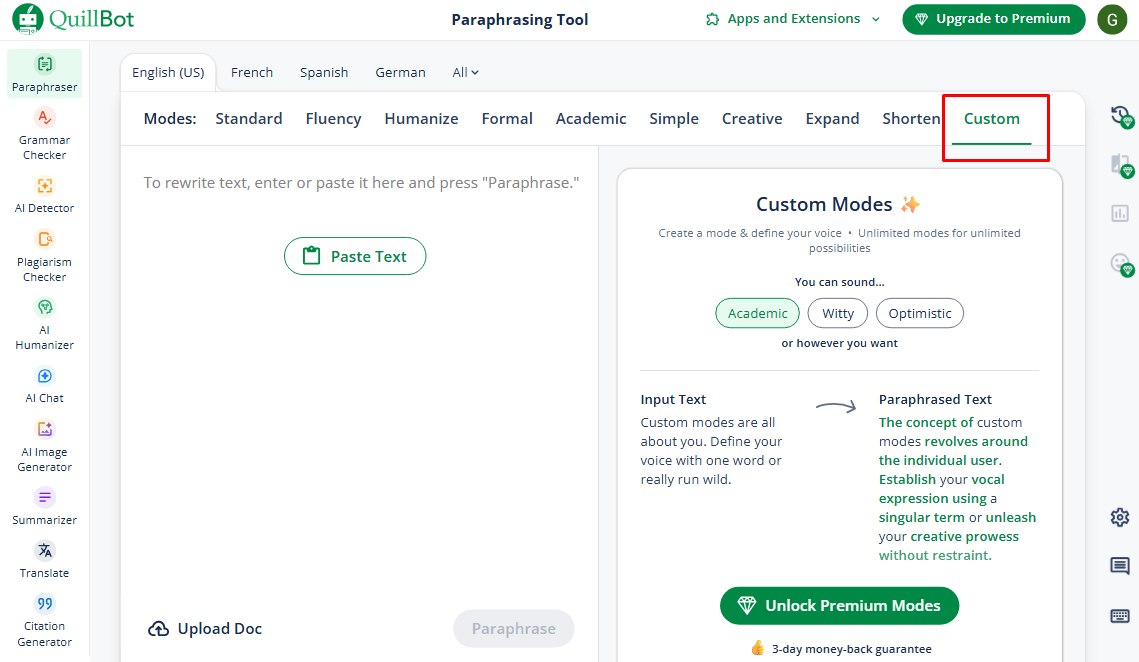
Task: Select the Witty tone chip
Action: coord(838,313)
